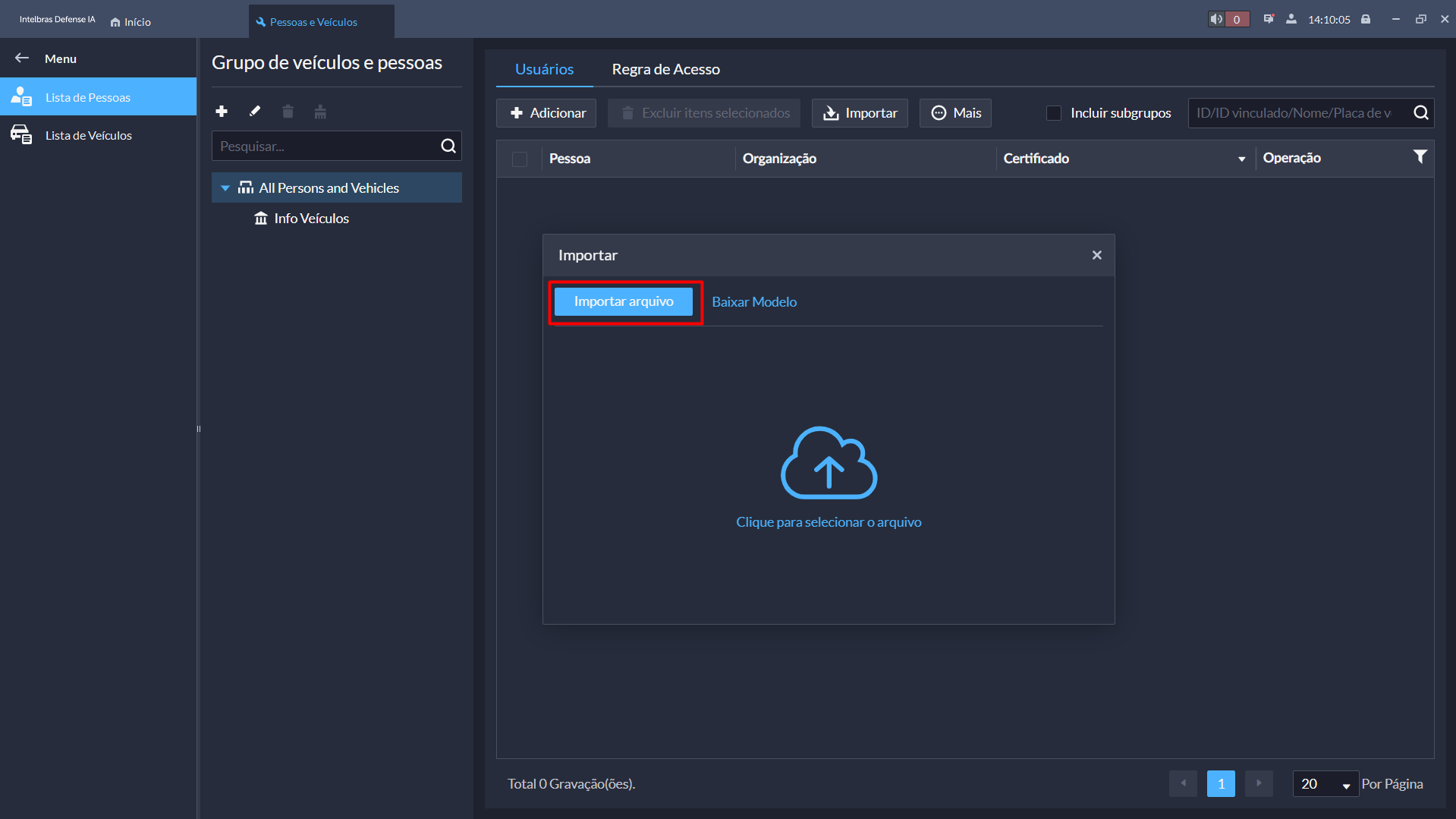1456x819 pixels.
Task: Click the cloud upload icon
Action: point(829,462)
